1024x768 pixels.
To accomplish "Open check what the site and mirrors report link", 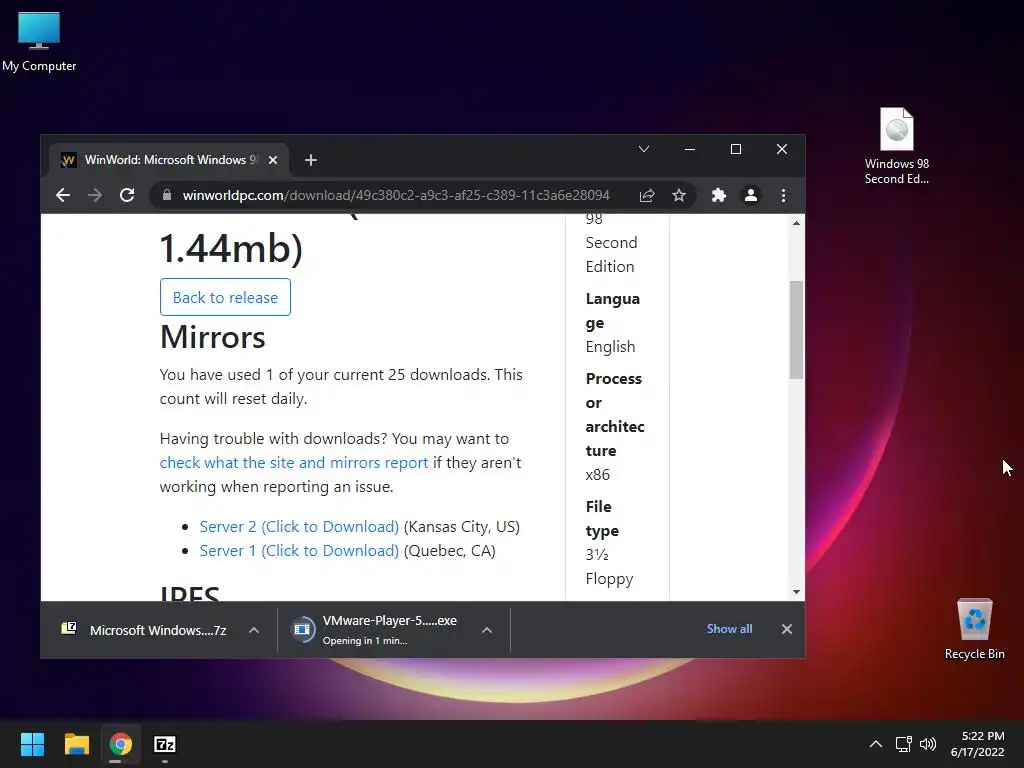I will coord(294,462).
